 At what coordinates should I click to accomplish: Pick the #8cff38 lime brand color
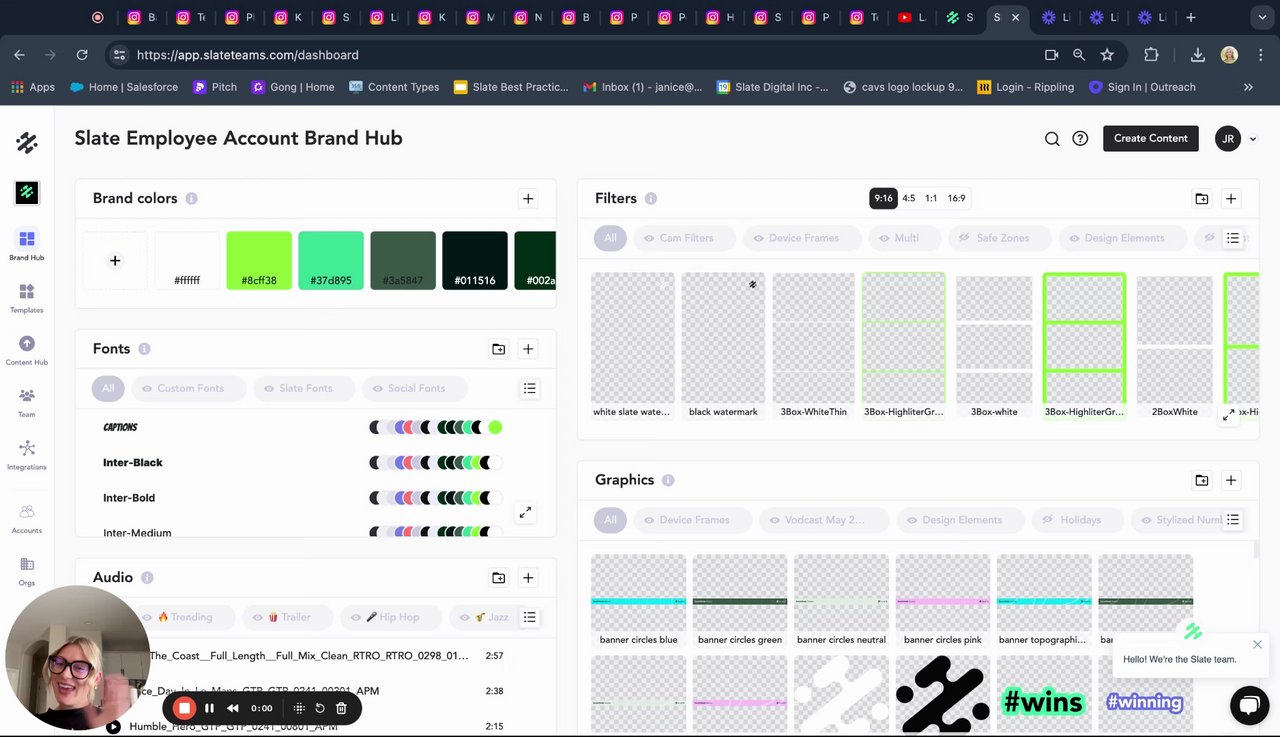(x=259, y=261)
